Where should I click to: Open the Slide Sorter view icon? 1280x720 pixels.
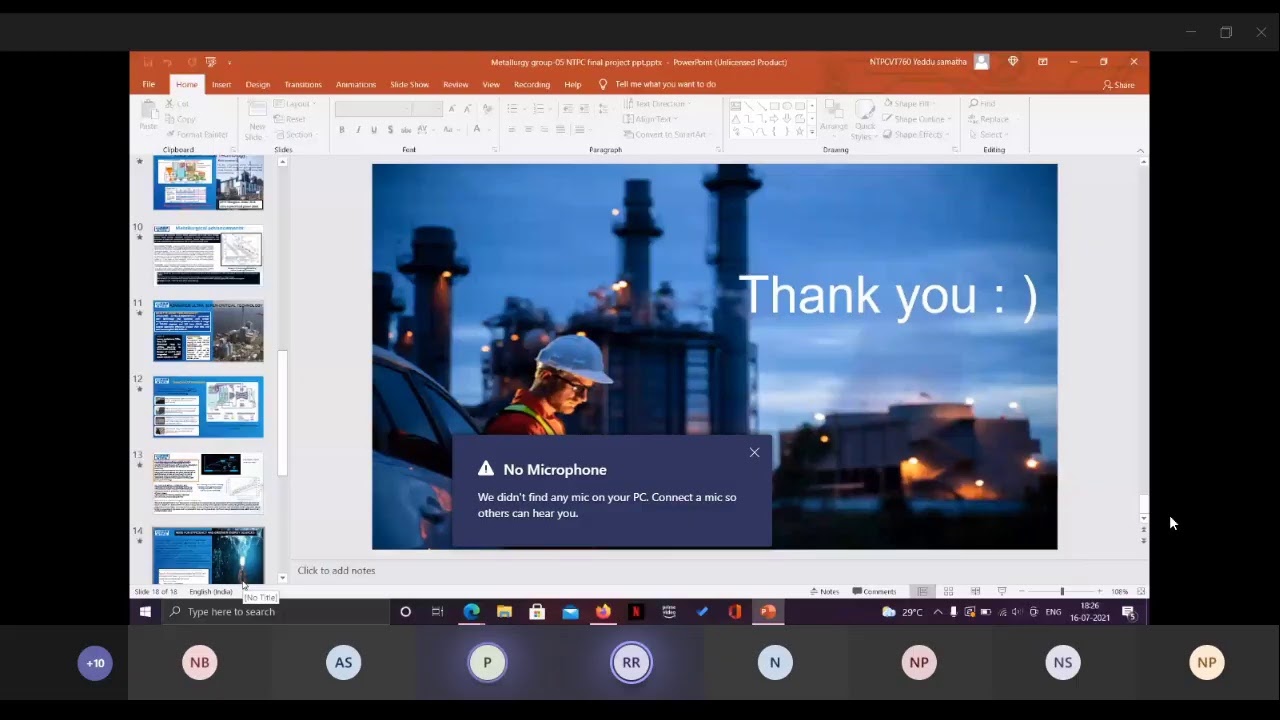[x=948, y=591]
